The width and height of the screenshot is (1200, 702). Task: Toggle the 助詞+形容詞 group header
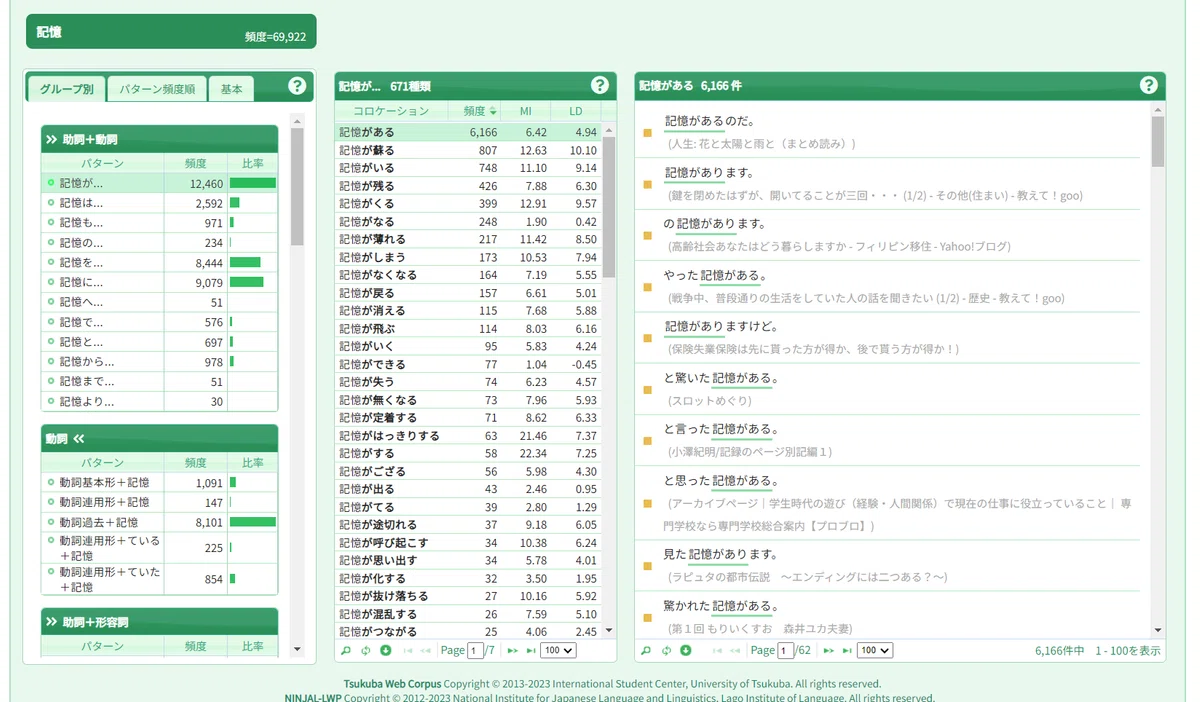(160, 622)
